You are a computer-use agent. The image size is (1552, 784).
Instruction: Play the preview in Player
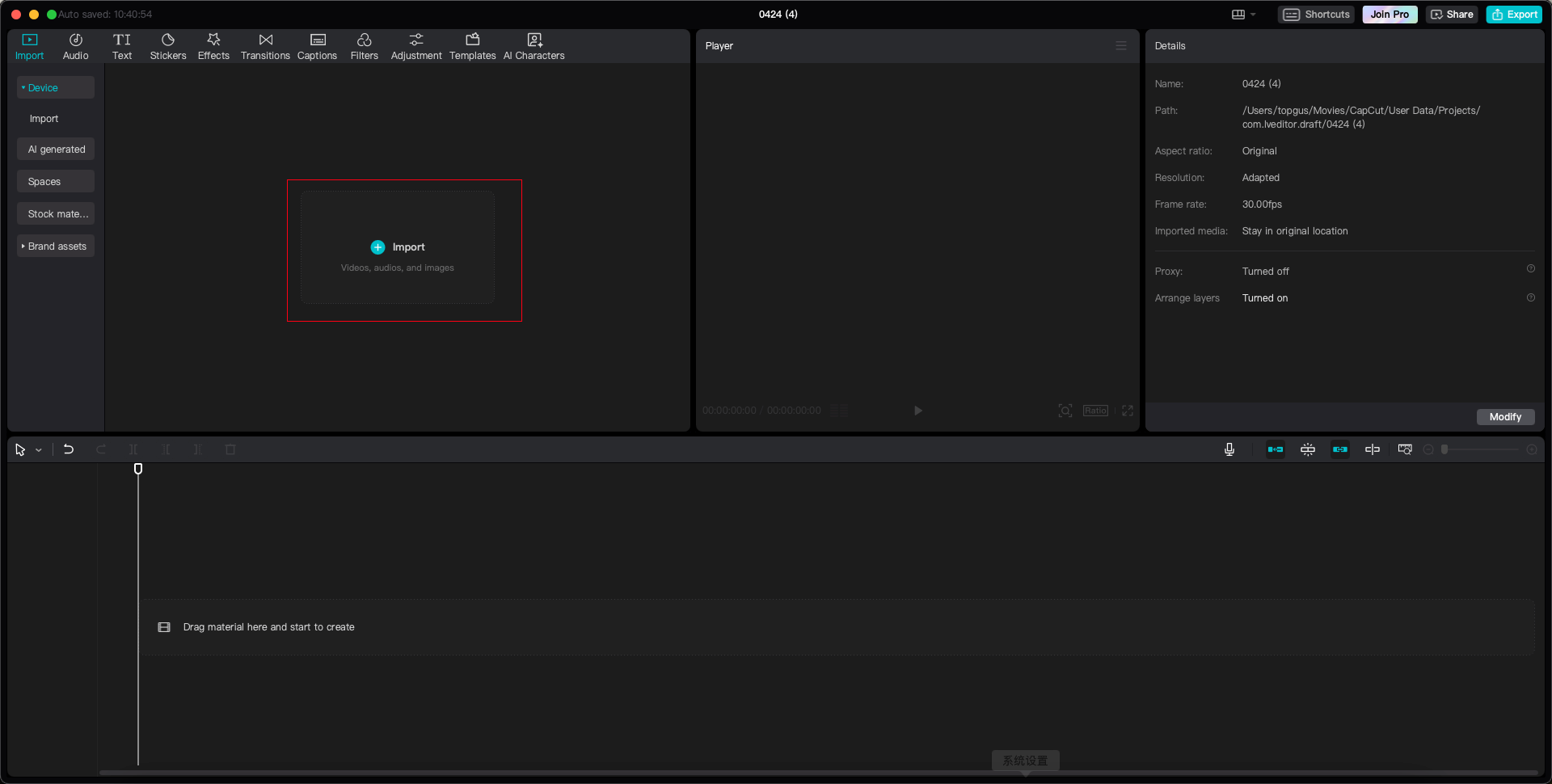917,411
